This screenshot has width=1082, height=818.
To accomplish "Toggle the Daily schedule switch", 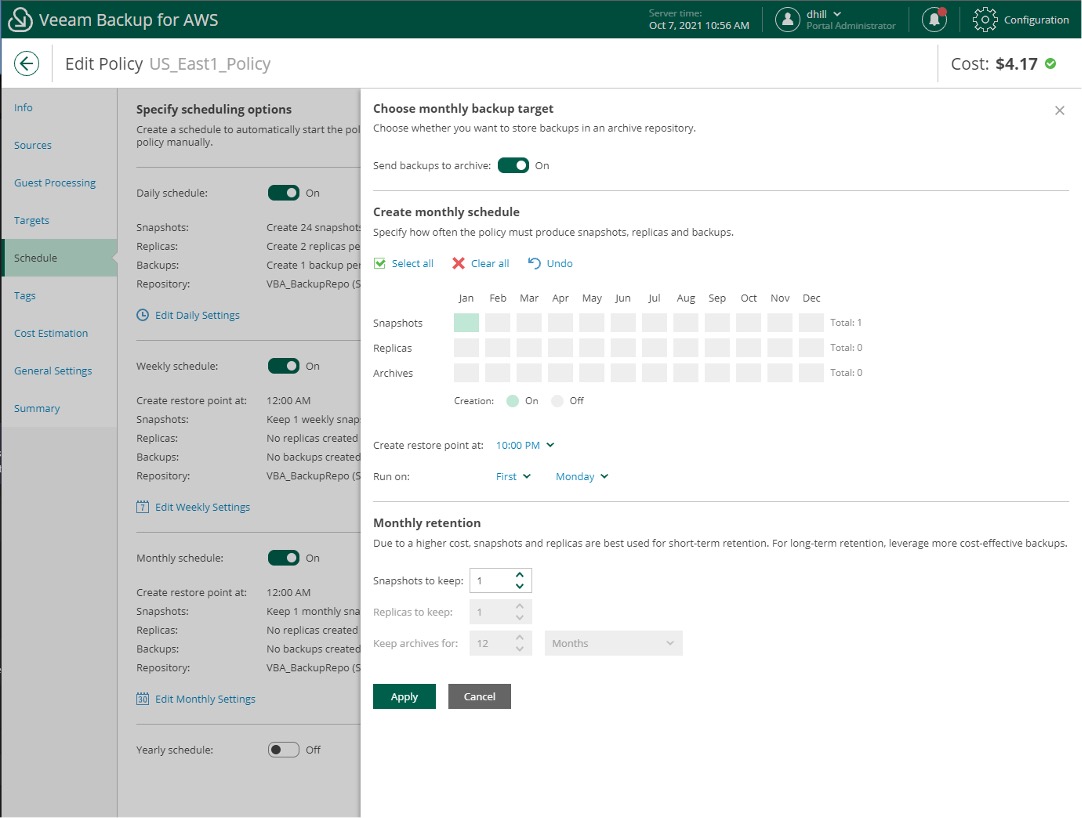I will 283,193.
